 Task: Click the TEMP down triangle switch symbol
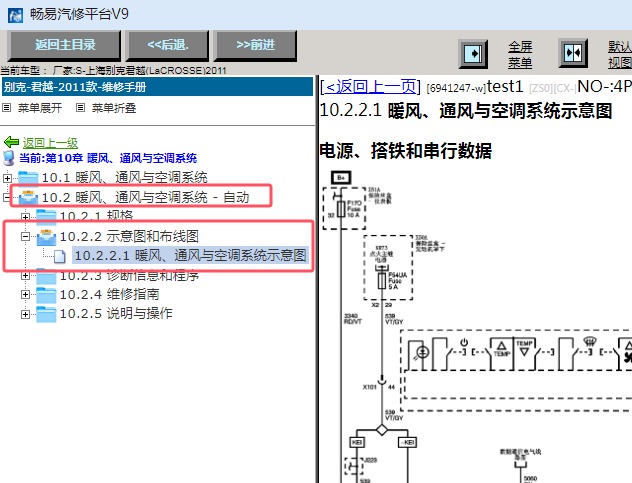tap(524, 351)
